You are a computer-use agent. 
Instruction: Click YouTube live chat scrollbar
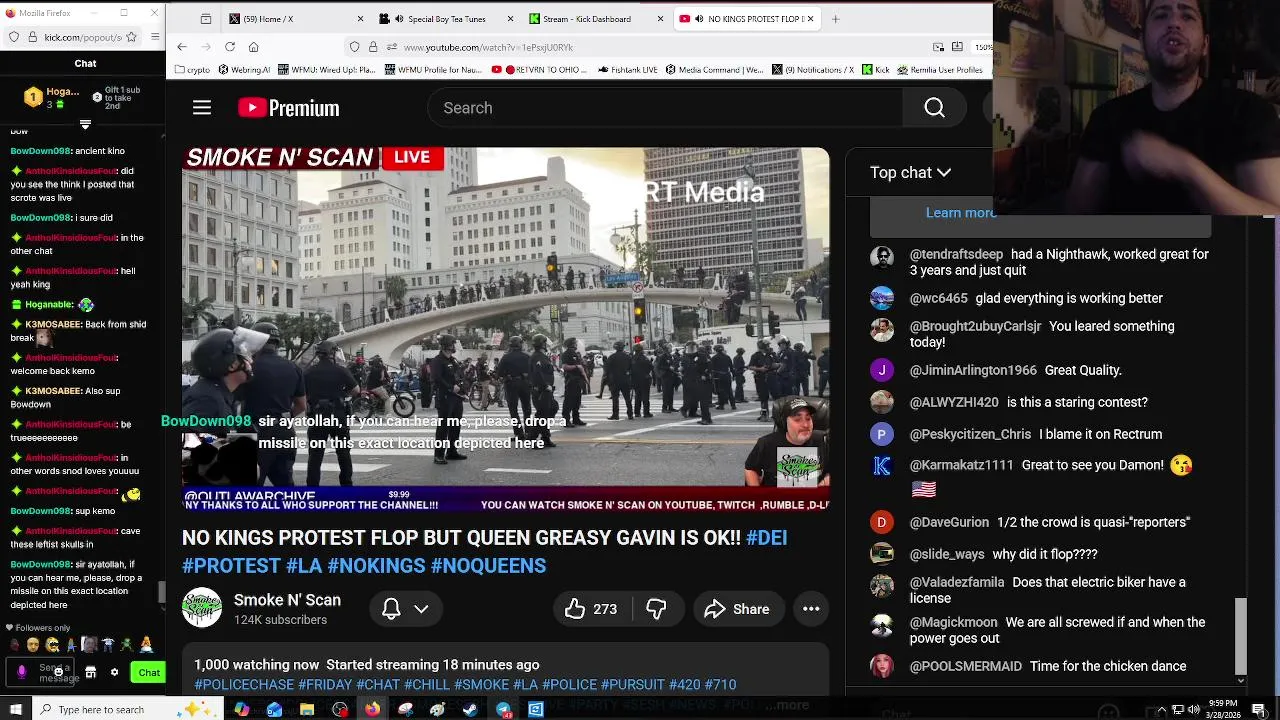1241,636
